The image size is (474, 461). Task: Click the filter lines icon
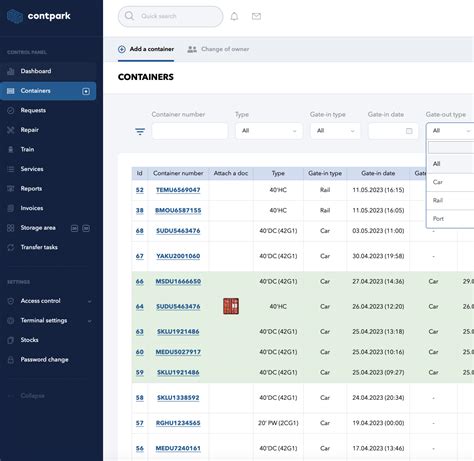[x=140, y=131]
